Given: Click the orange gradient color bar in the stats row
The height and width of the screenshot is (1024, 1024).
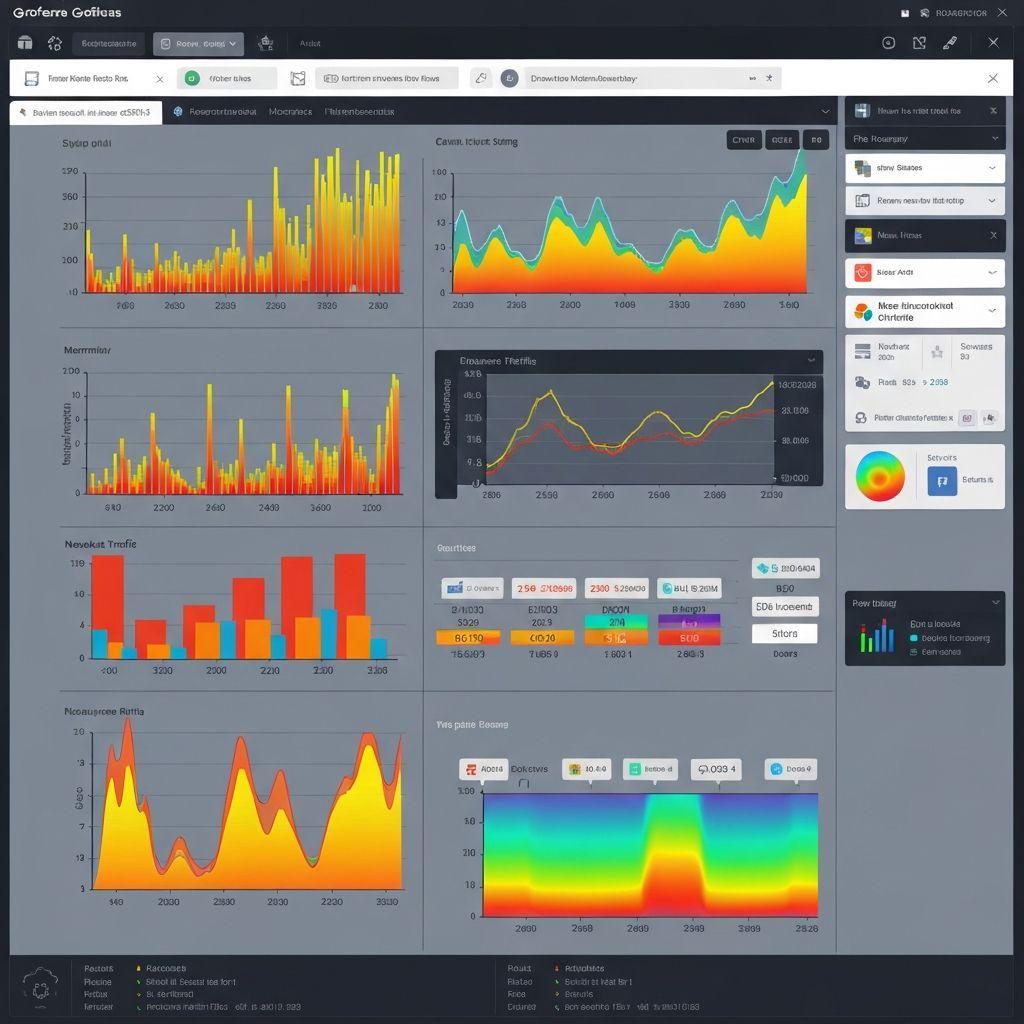Looking at the screenshot, I should (468, 636).
